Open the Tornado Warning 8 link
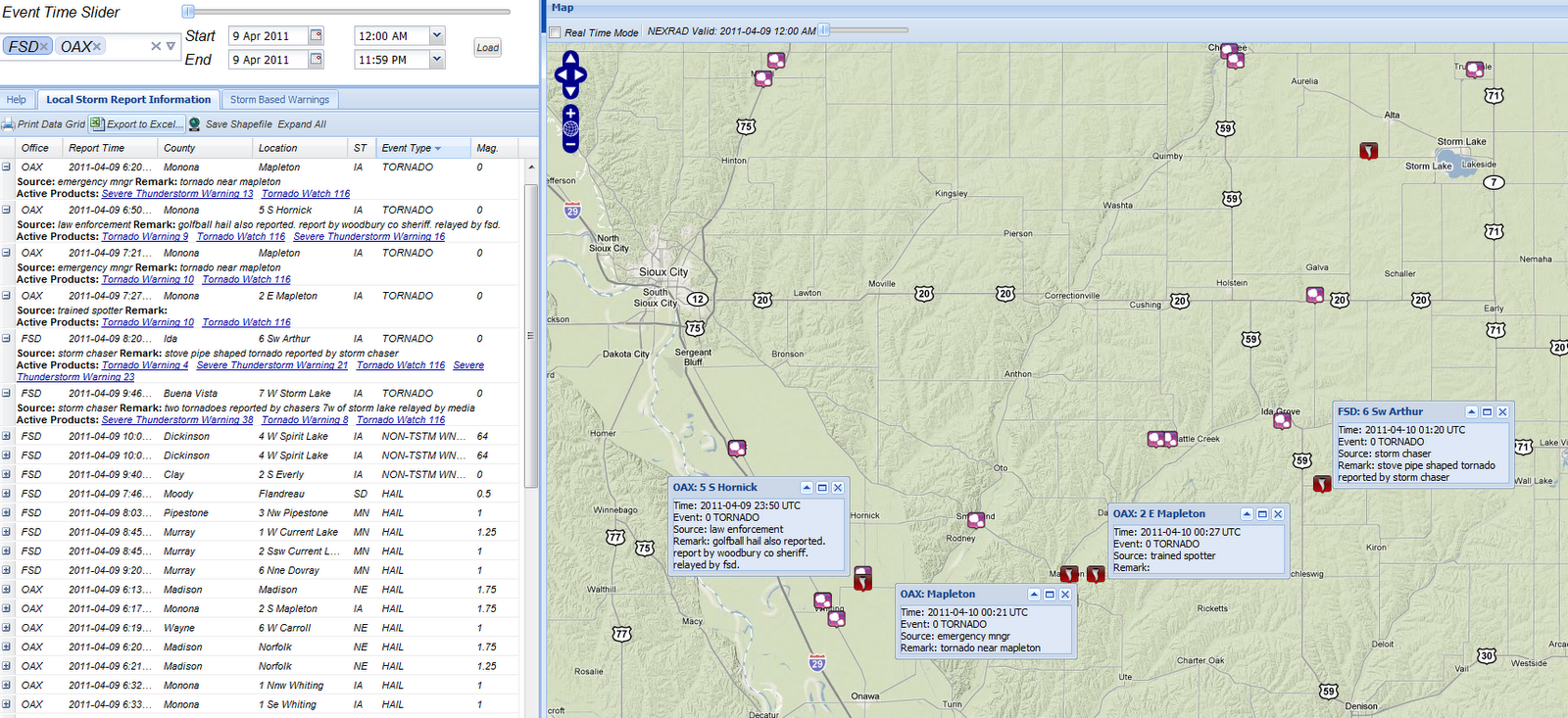Viewport: 1568px width, 718px height. (x=305, y=419)
